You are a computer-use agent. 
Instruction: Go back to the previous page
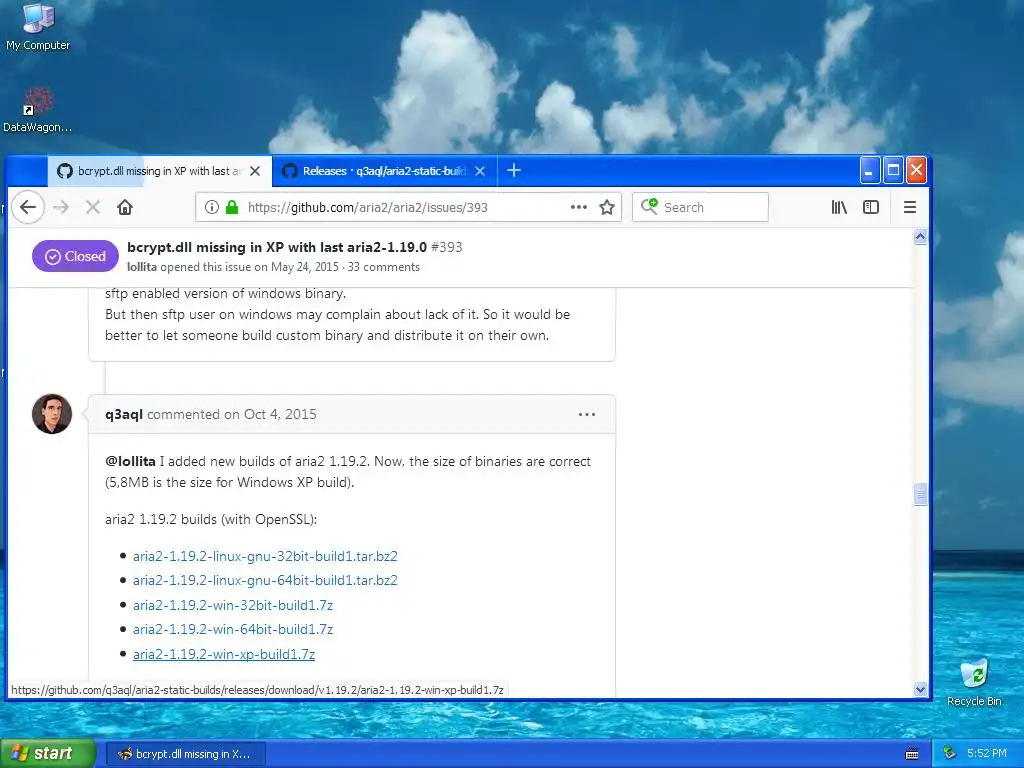pos(27,208)
